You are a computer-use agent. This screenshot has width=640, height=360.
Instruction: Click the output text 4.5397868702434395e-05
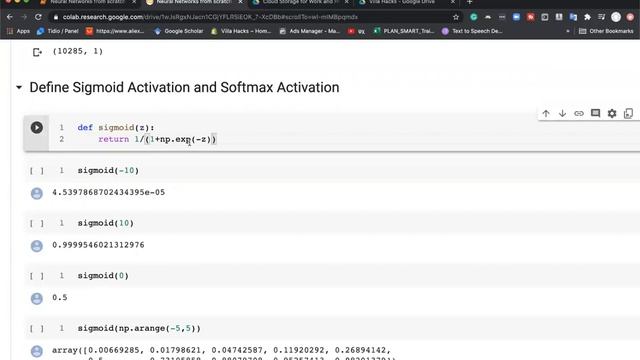tap(109, 192)
